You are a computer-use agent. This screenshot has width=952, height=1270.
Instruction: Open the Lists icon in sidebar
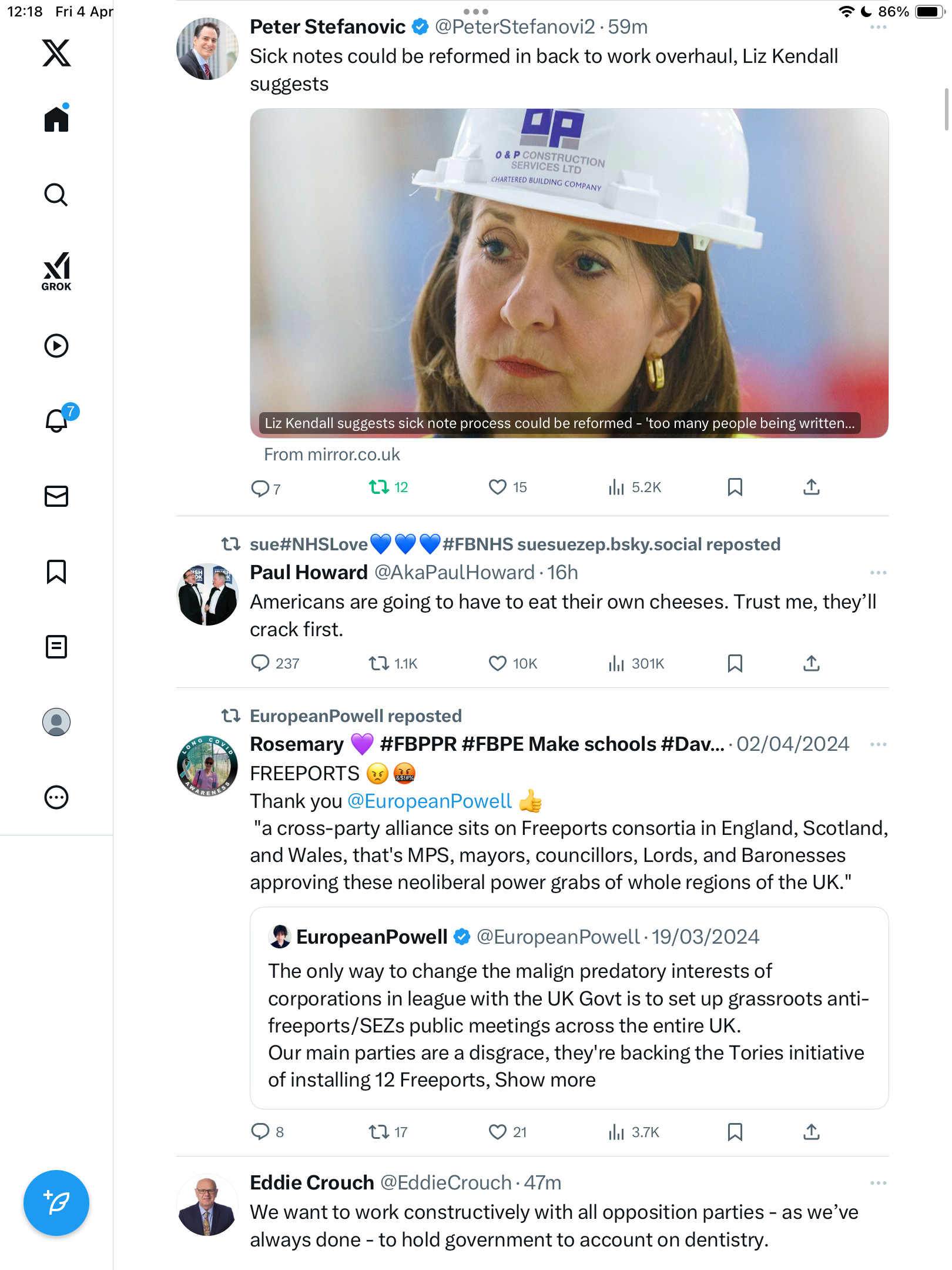click(56, 647)
